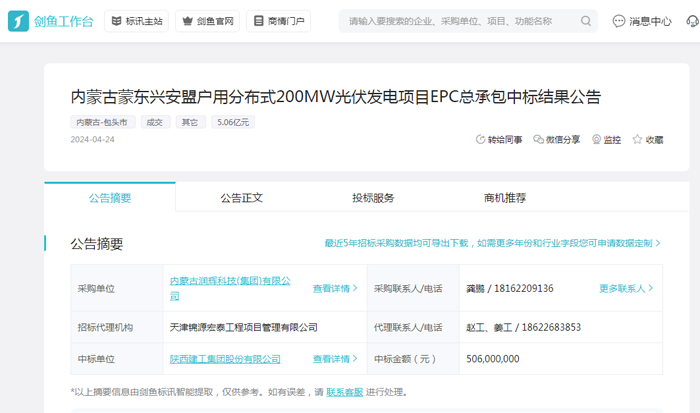This screenshot has width=700, height=413.
Task: Click the 5.06亿元 tag
Action: 233,122
